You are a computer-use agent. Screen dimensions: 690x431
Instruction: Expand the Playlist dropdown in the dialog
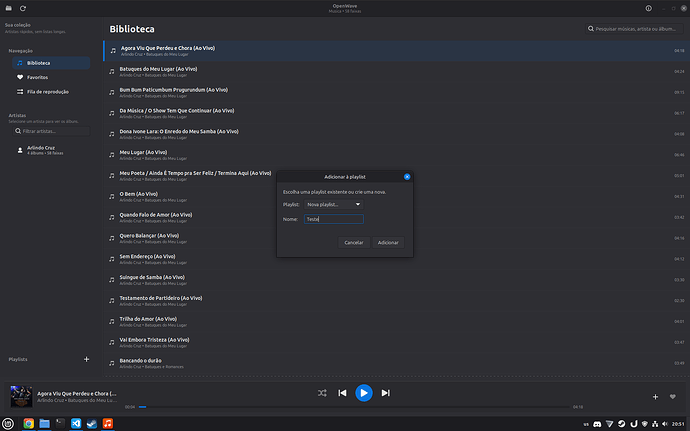[x=334, y=204]
